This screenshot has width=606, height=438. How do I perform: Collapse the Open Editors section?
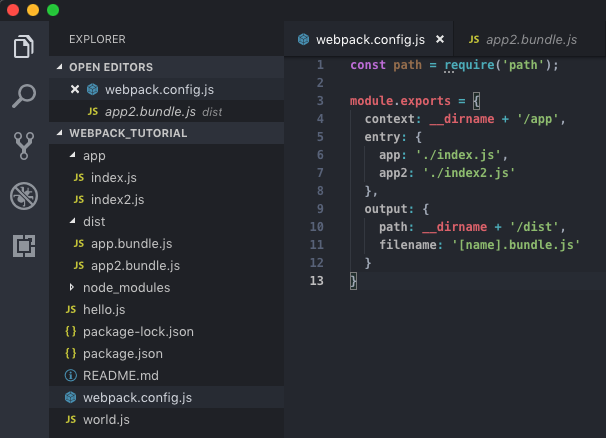(60, 67)
